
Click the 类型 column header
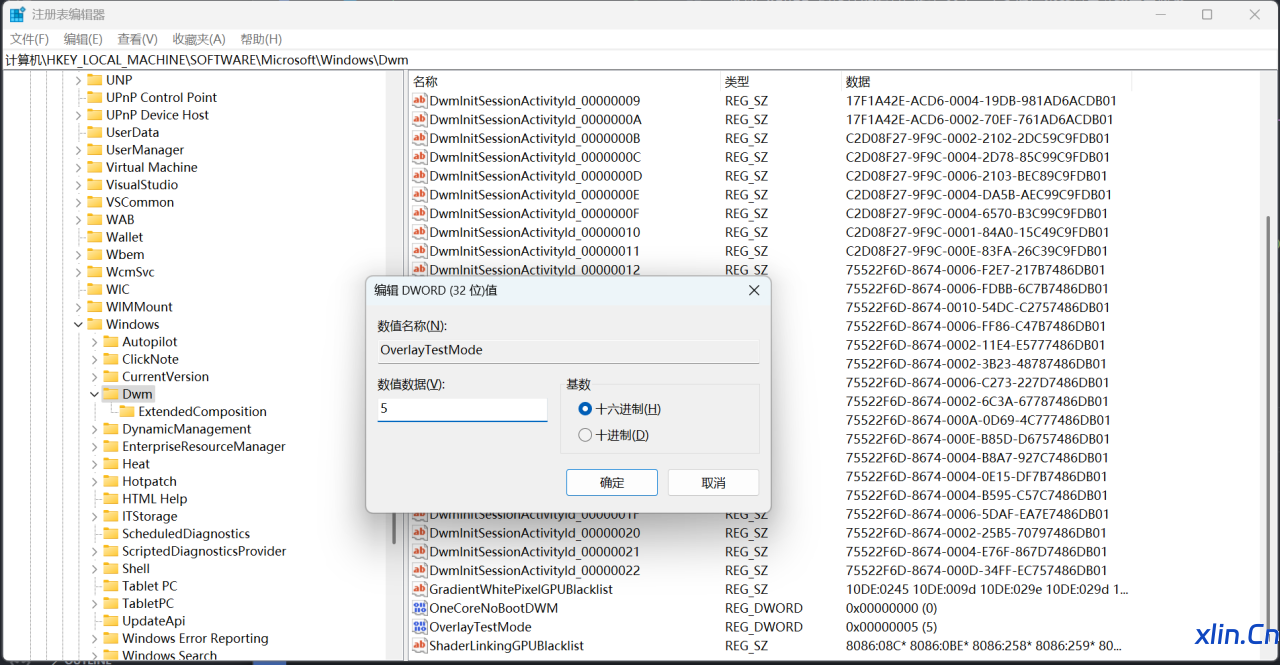781,82
